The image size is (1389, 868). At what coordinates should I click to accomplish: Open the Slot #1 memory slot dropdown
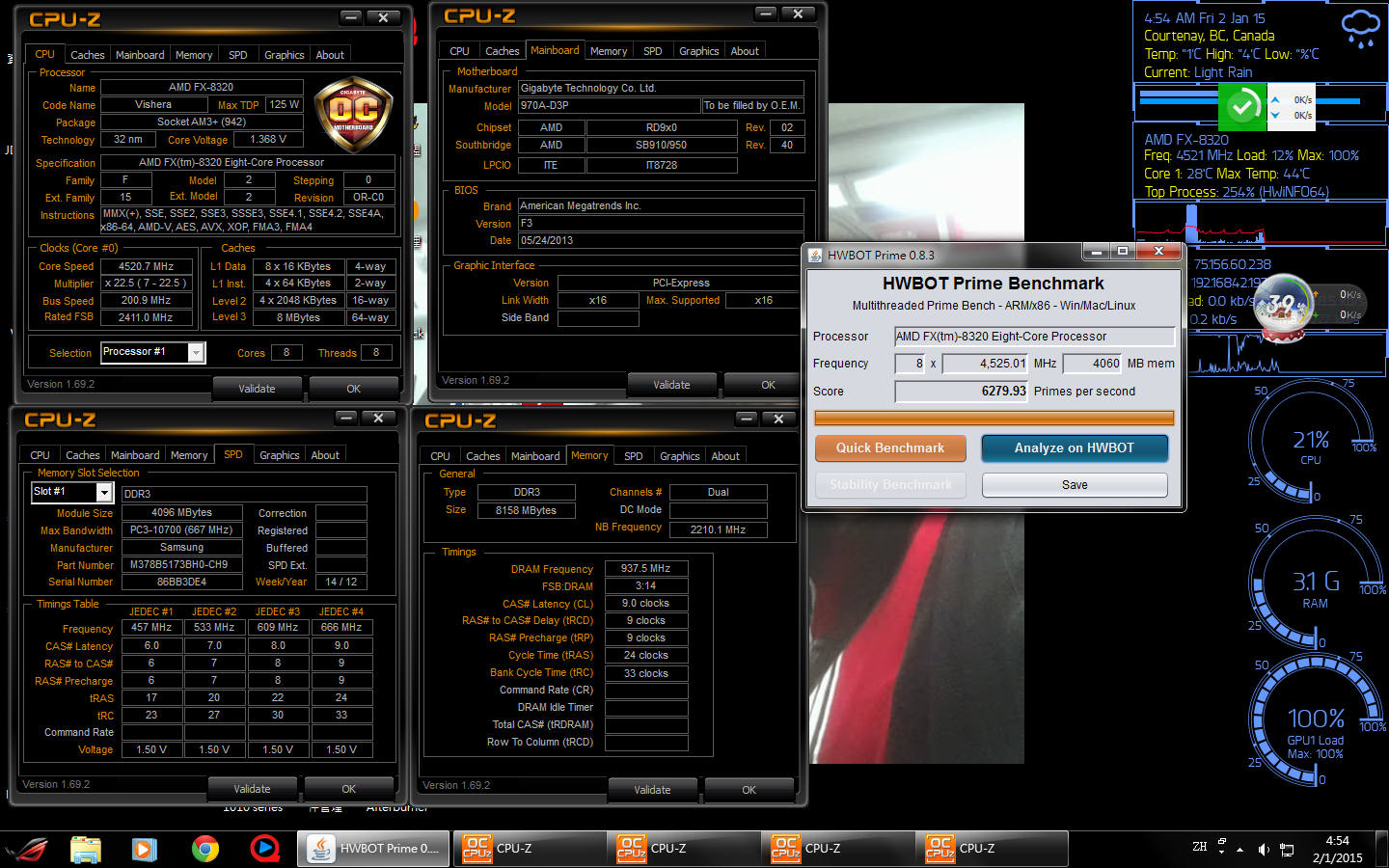pos(72,493)
